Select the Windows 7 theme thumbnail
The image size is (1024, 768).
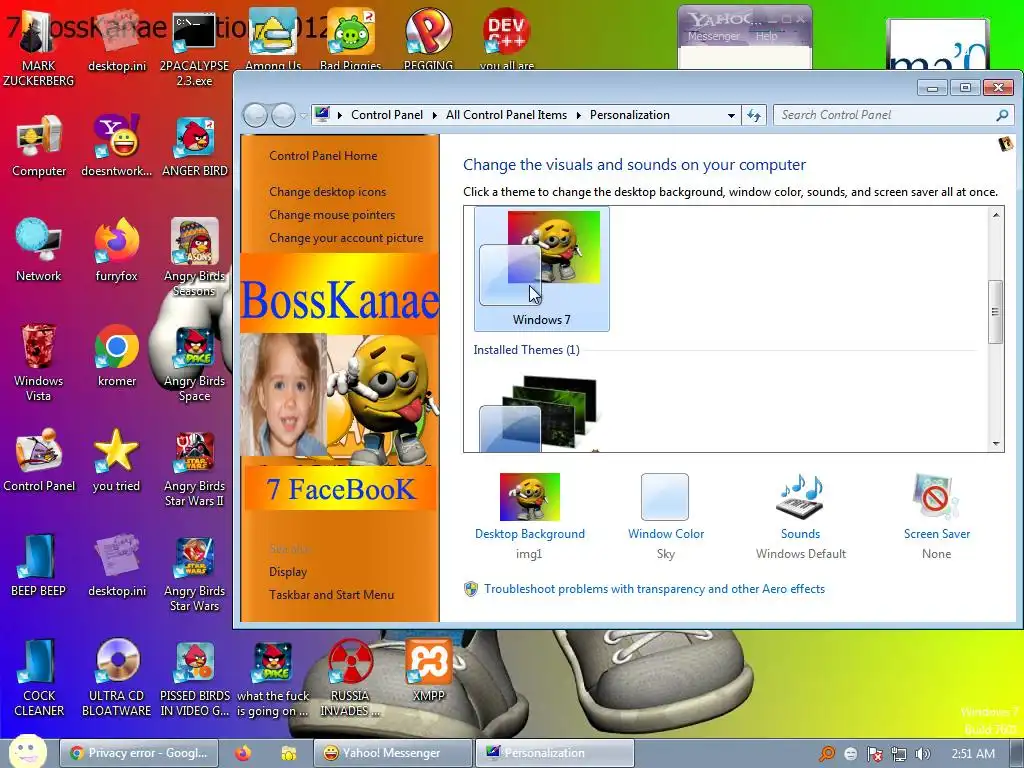[x=541, y=268]
